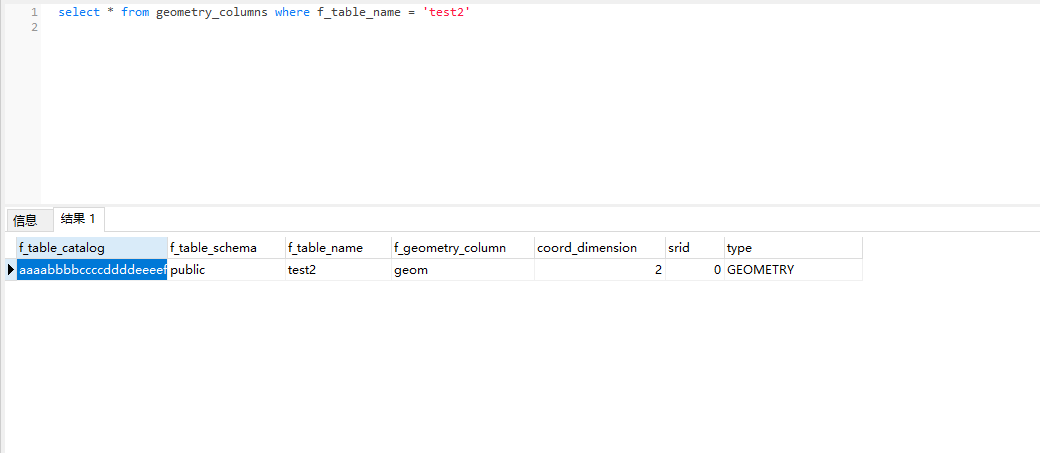Click the where keyword in SQL editor

pos(292,13)
